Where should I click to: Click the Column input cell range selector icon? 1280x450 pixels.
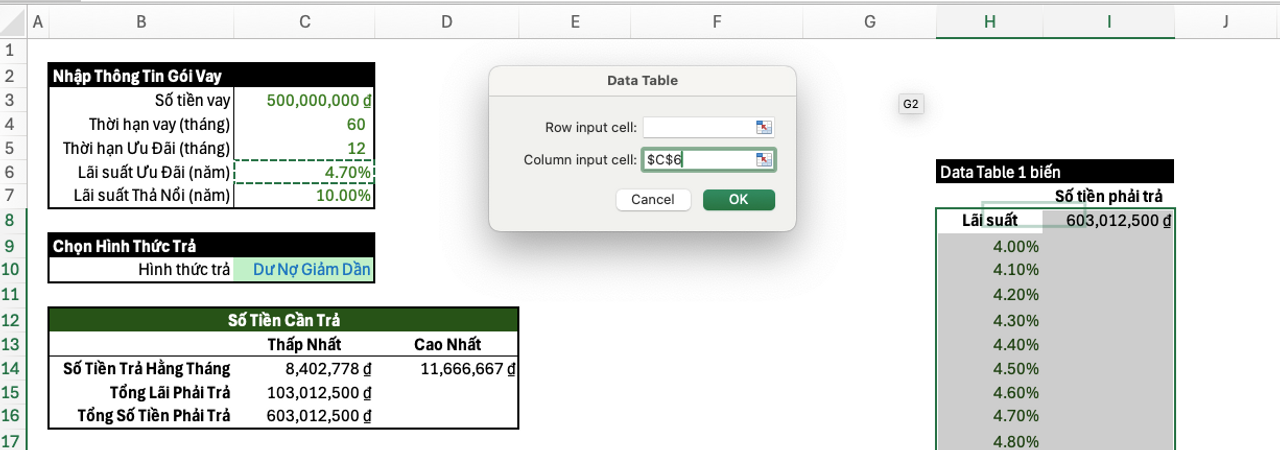coord(765,159)
